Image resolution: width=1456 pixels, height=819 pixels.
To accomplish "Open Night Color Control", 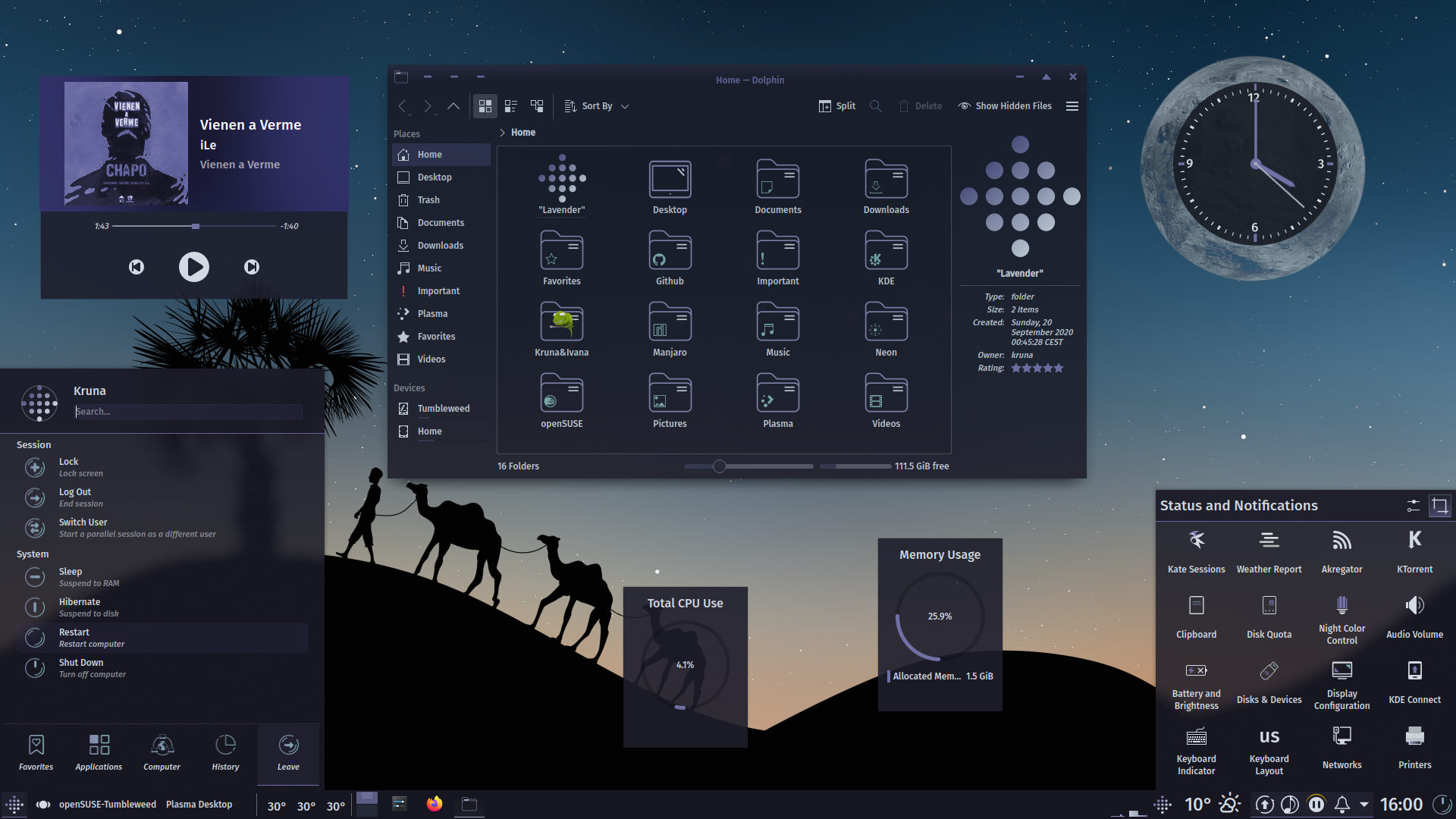I will (1341, 620).
